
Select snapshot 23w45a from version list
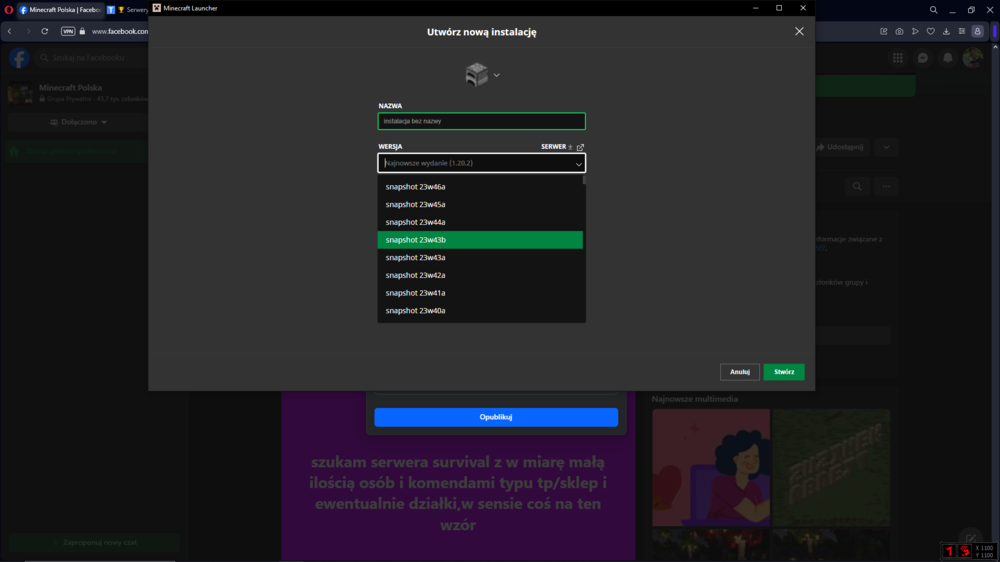[480, 205]
